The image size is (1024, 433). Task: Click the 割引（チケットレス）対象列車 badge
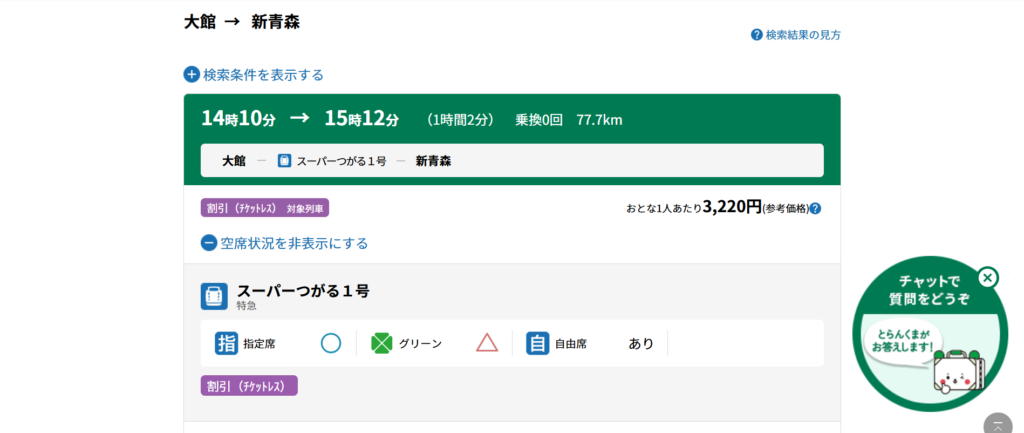point(265,208)
